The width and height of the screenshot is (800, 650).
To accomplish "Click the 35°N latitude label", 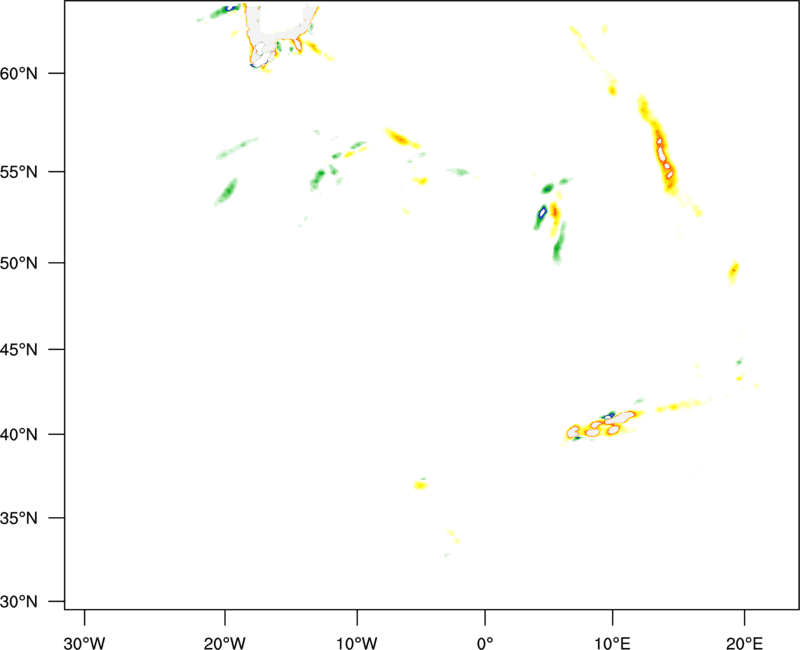I will pos(19,518).
